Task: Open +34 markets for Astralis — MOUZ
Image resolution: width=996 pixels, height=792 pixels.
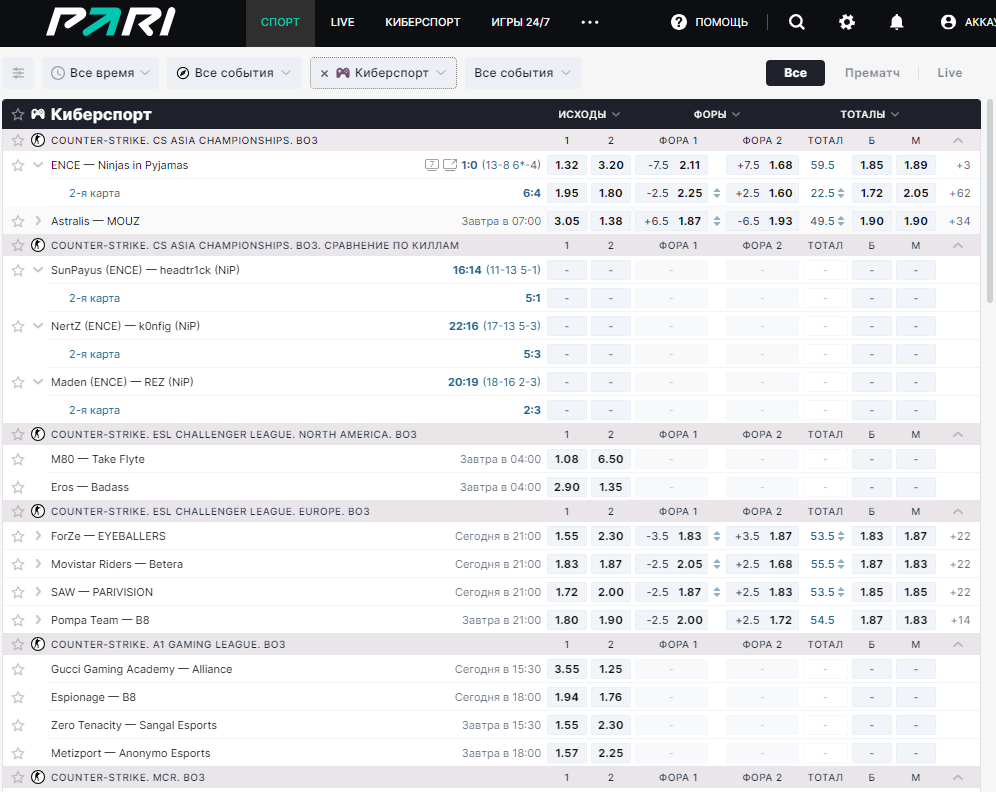Action: 960,221
